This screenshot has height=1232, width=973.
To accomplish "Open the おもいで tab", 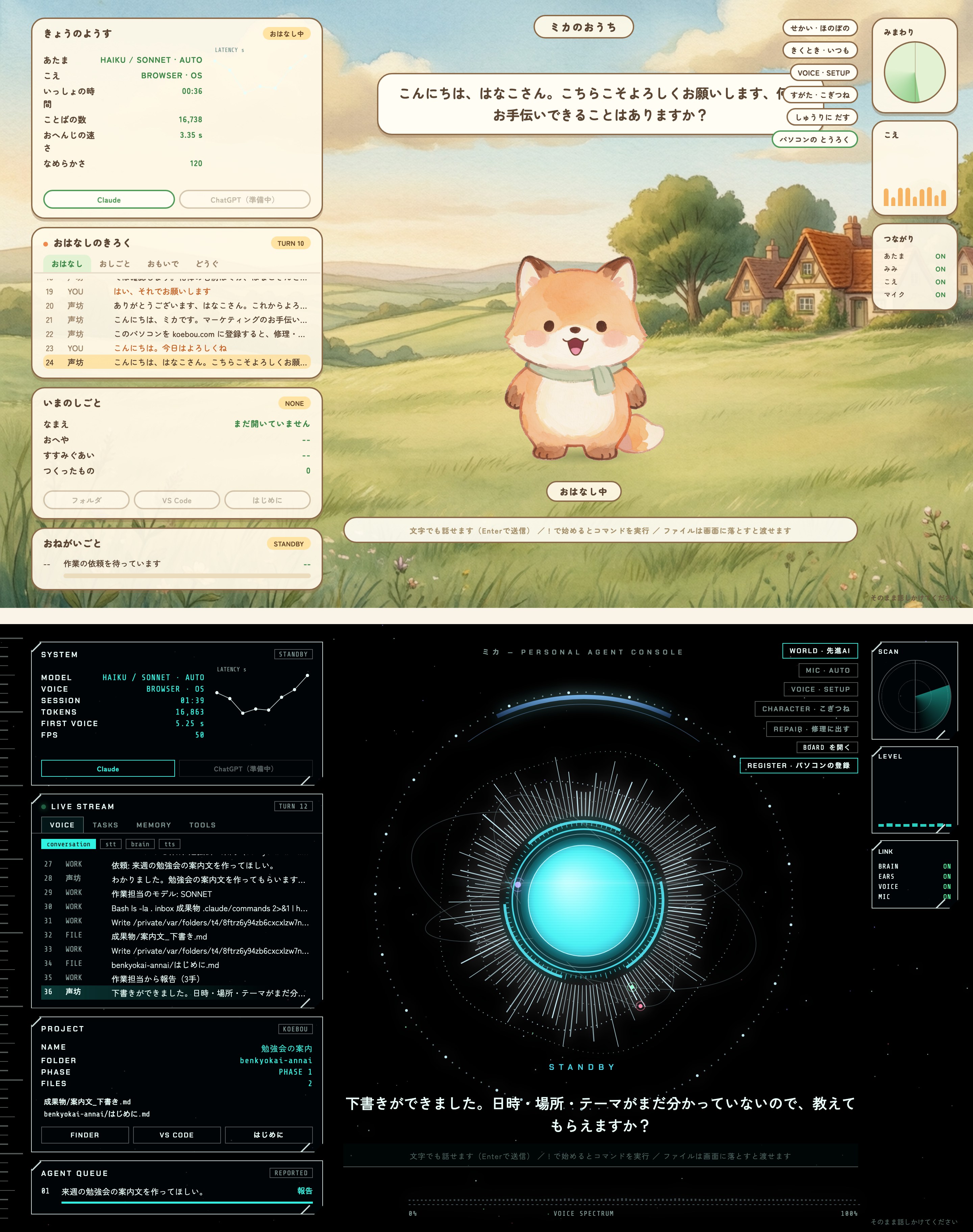I will click(x=163, y=264).
